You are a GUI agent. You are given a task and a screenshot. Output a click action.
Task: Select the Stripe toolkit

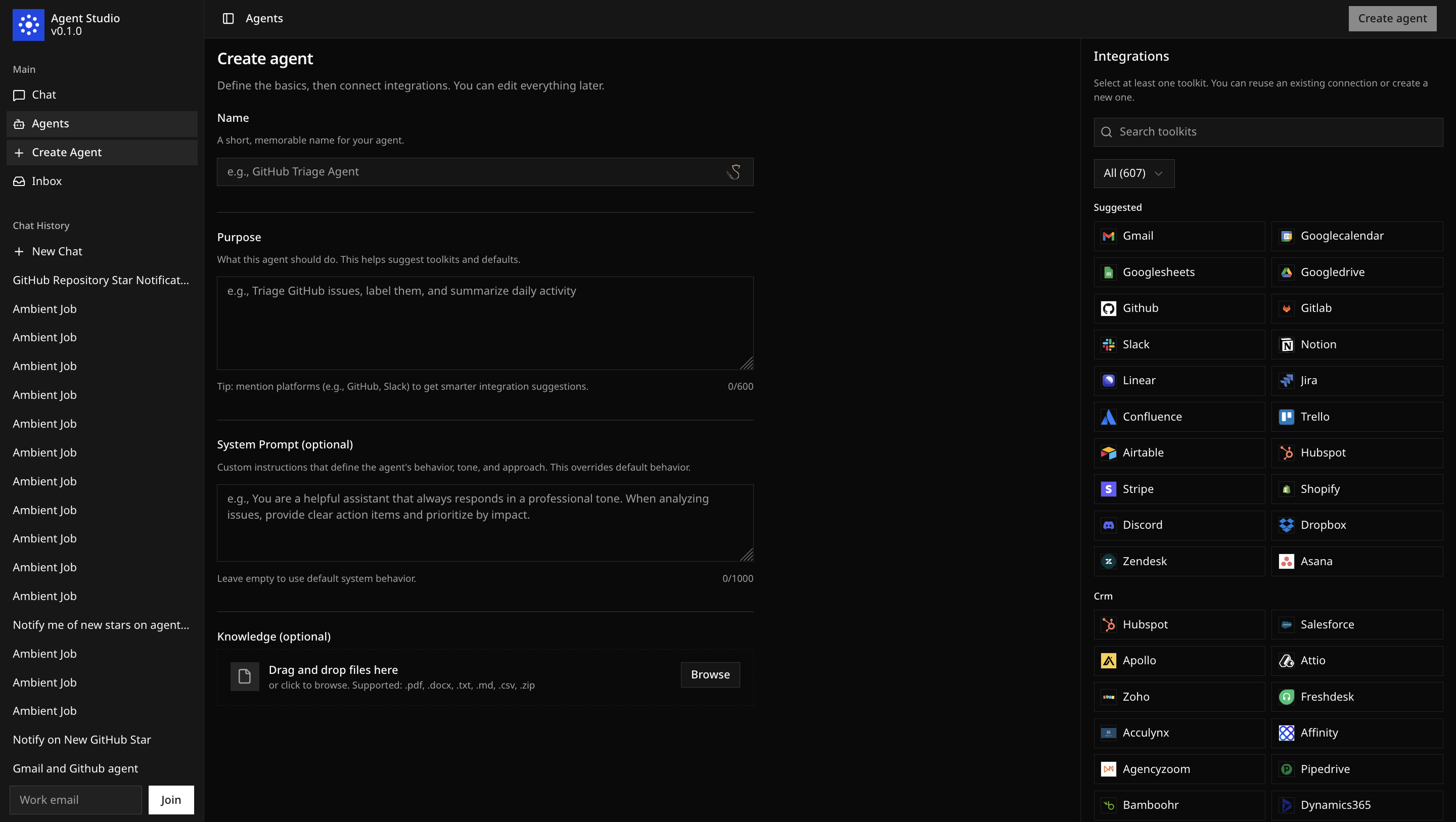click(x=1178, y=489)
